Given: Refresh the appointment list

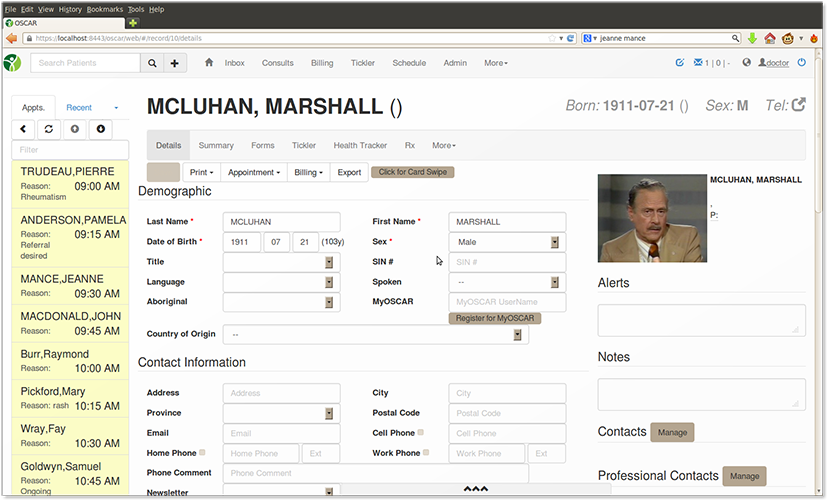Looking at the screenshot, I should tap(49, 129).
